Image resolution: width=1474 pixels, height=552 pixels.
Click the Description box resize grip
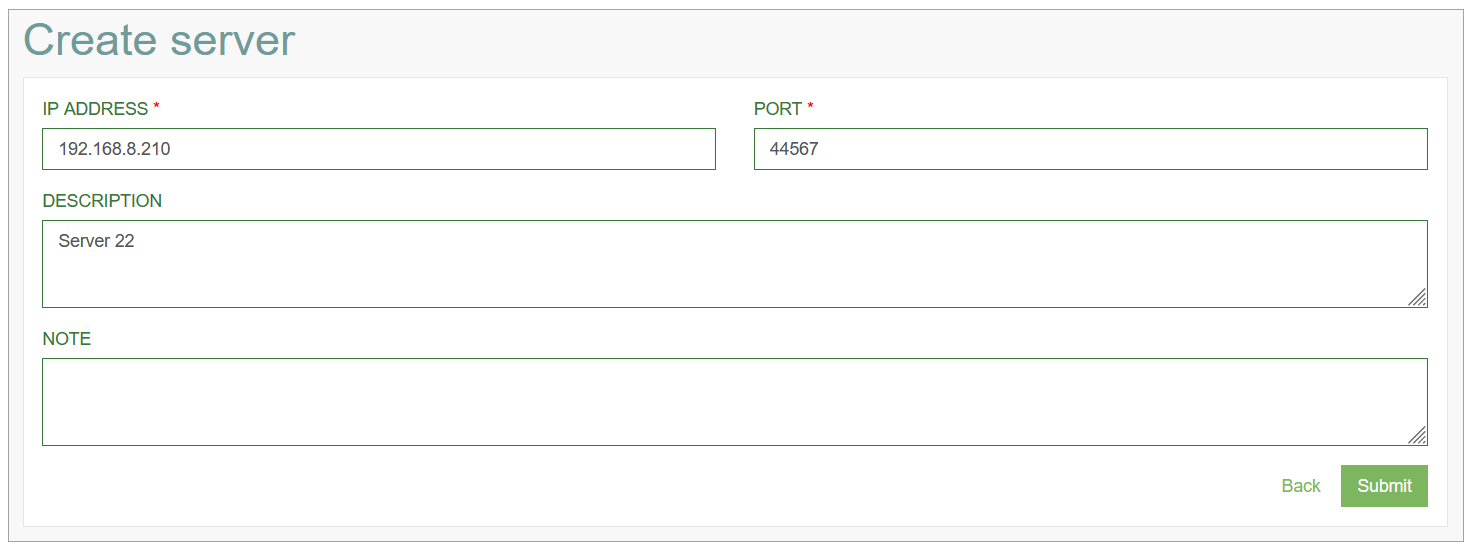[1417, 297]
